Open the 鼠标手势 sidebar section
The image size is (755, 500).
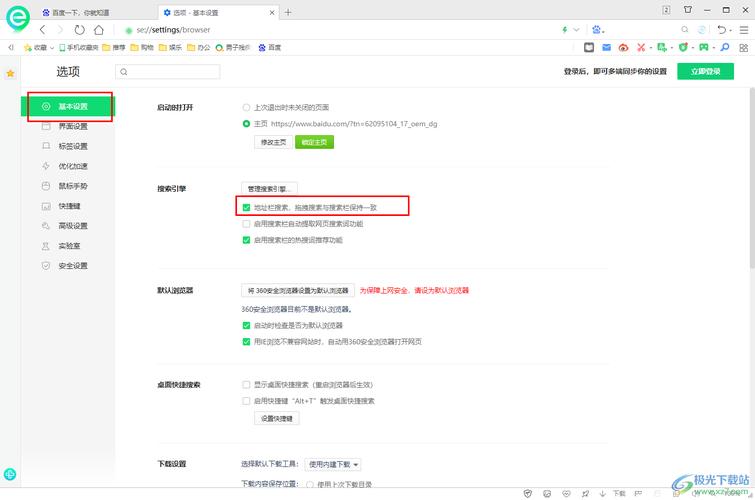tap(67, 186)
